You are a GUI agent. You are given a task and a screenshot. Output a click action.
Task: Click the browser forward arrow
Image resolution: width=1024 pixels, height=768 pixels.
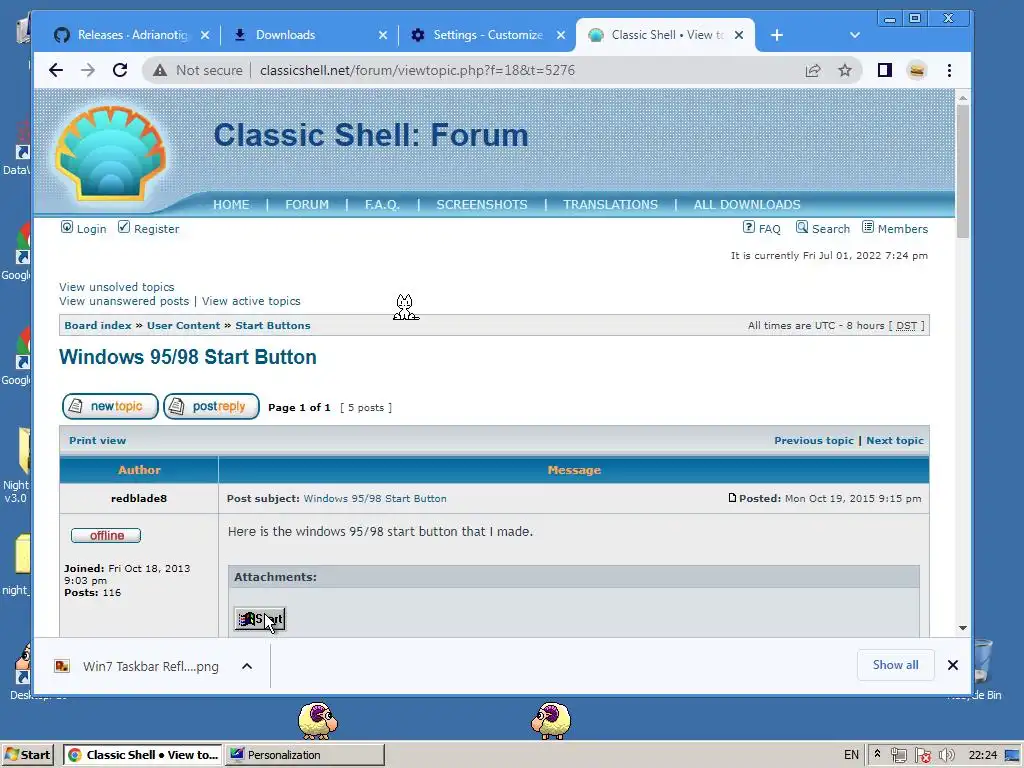[x=88, y=71]
